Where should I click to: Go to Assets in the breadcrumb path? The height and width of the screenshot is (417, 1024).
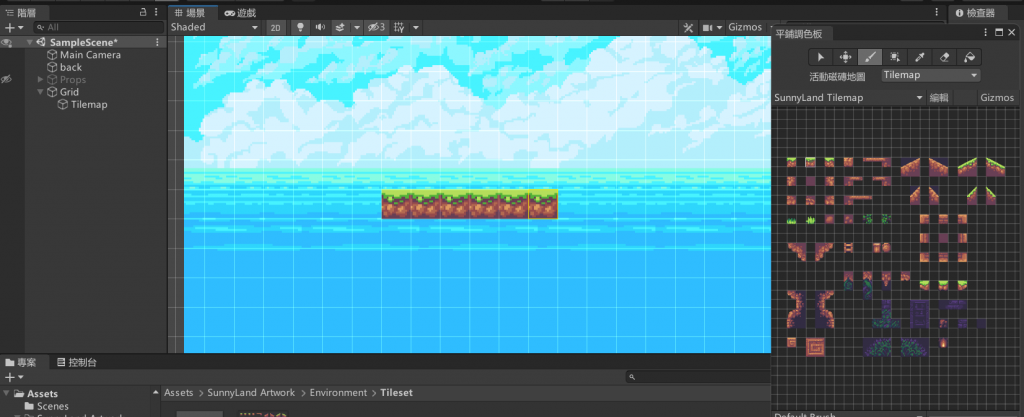tap(178, 393)
